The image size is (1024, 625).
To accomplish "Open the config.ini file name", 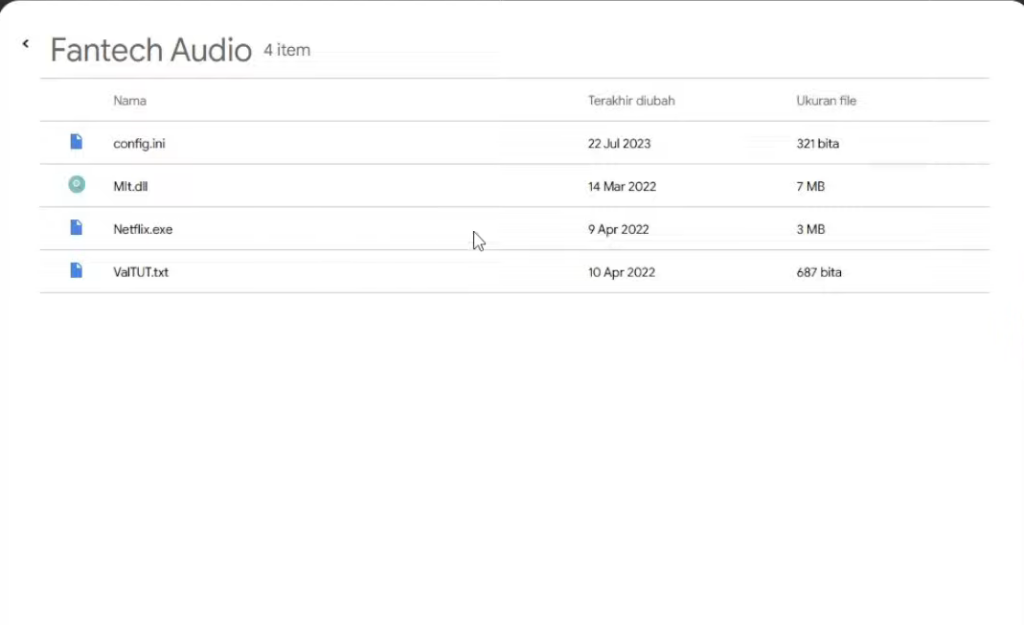I will [139, 143].
